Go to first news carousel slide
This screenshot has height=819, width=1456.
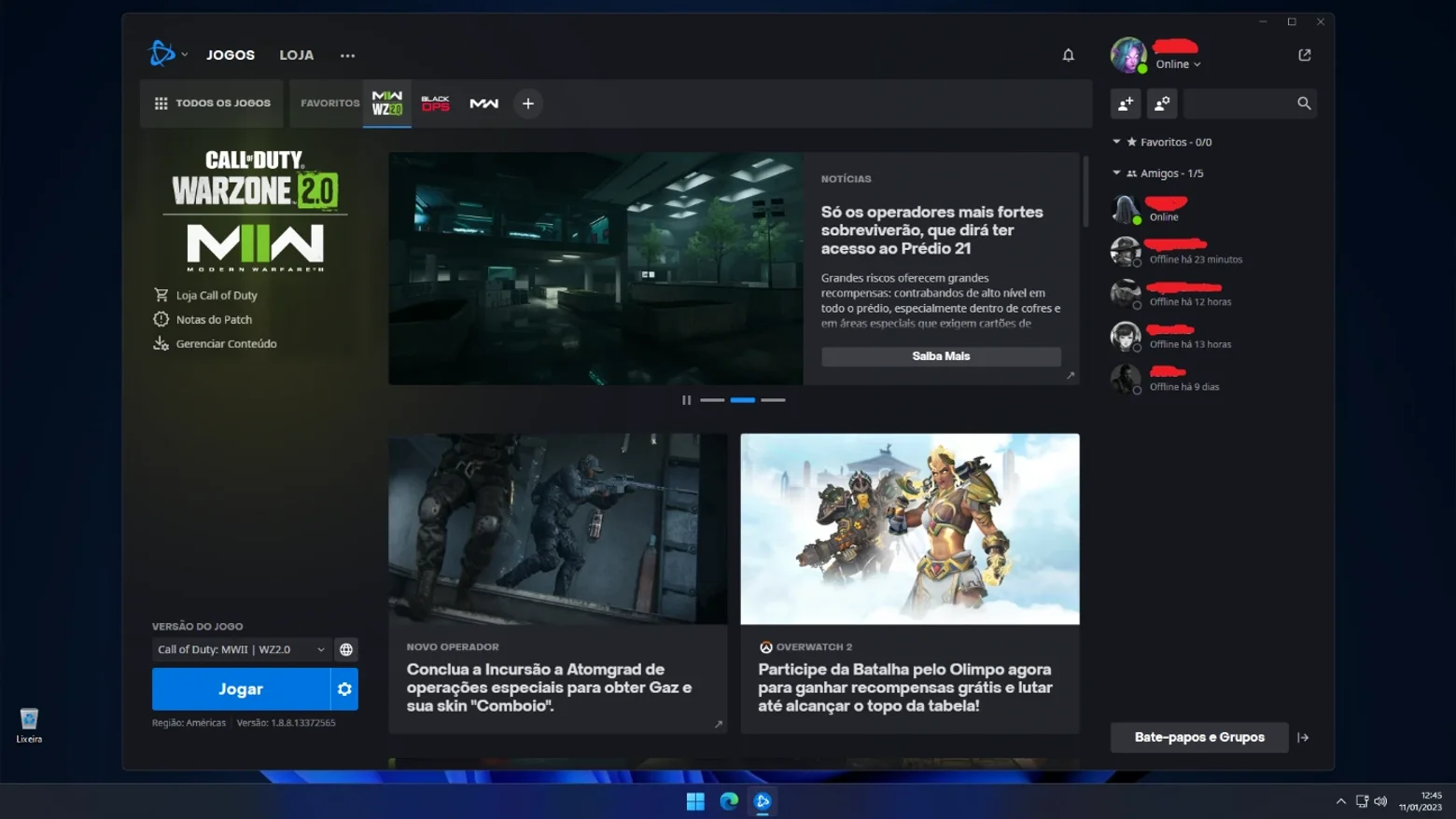712,400
